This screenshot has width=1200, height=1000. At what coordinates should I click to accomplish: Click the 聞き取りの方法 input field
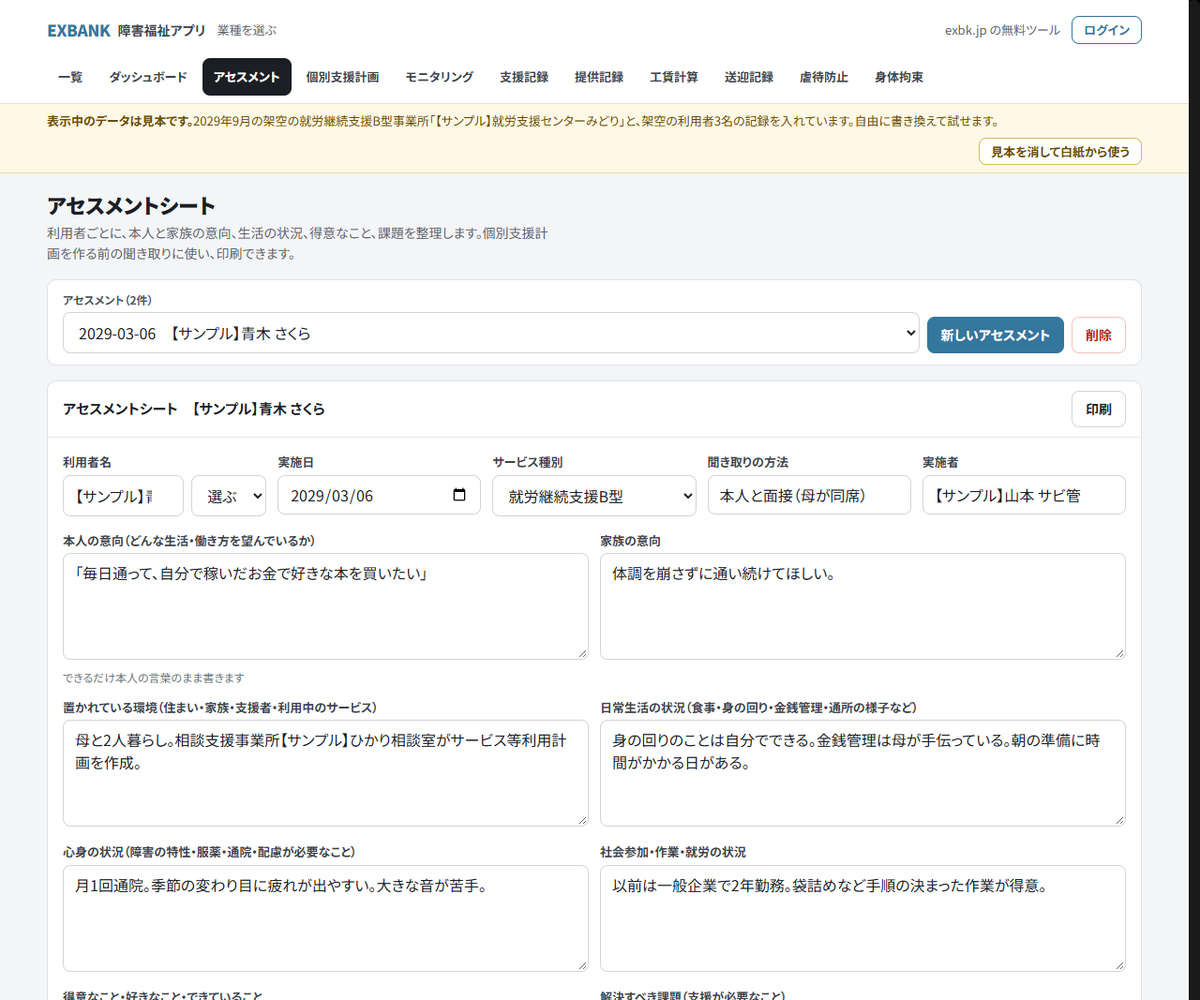[809, 495]
